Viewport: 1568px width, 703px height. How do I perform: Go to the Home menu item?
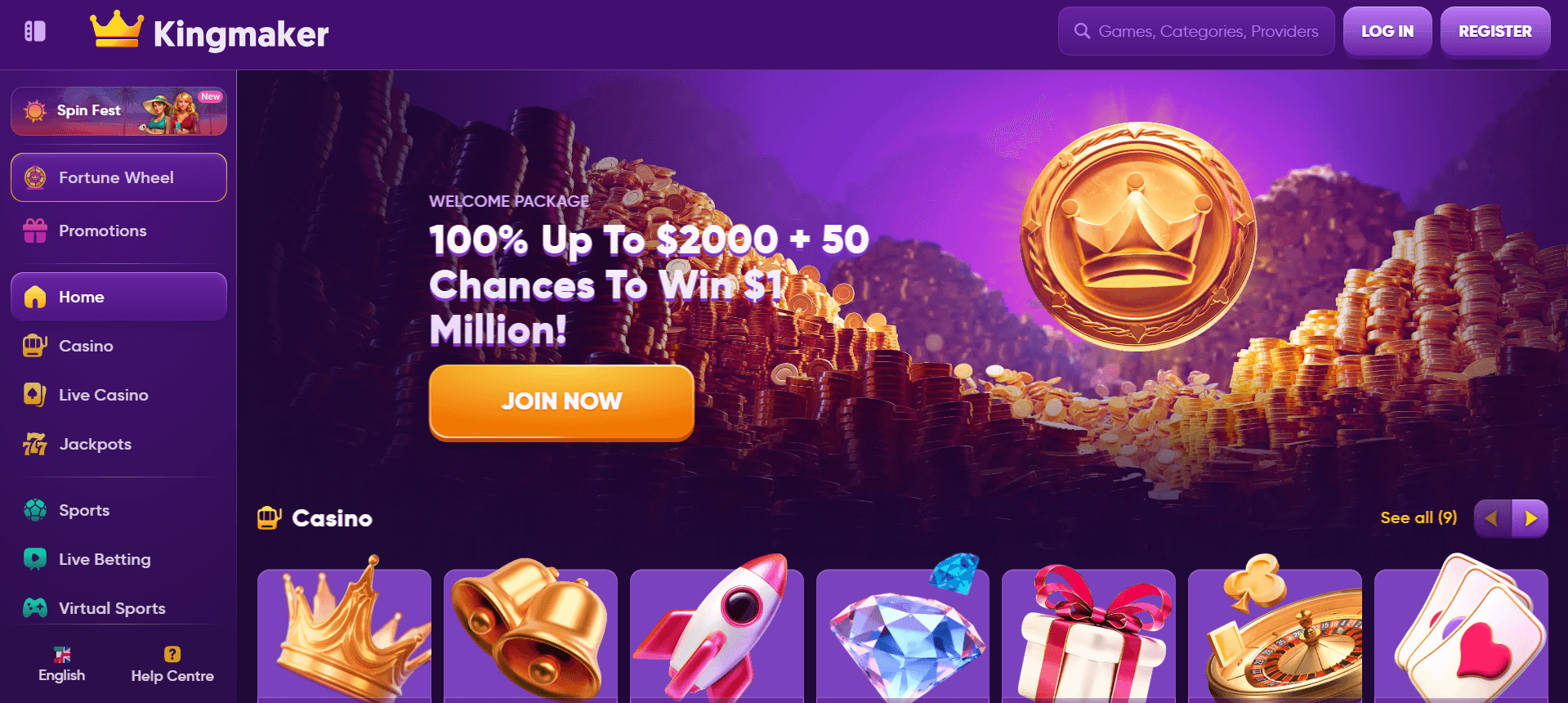(118, 297)
